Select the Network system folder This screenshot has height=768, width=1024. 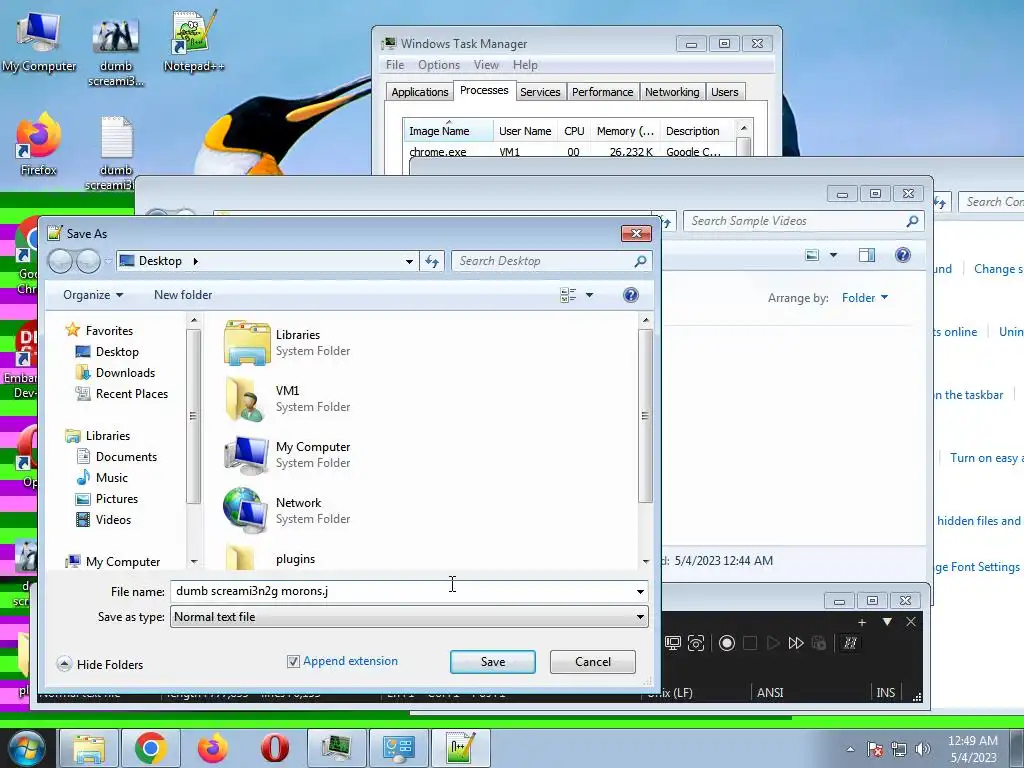tap(287, 511)
